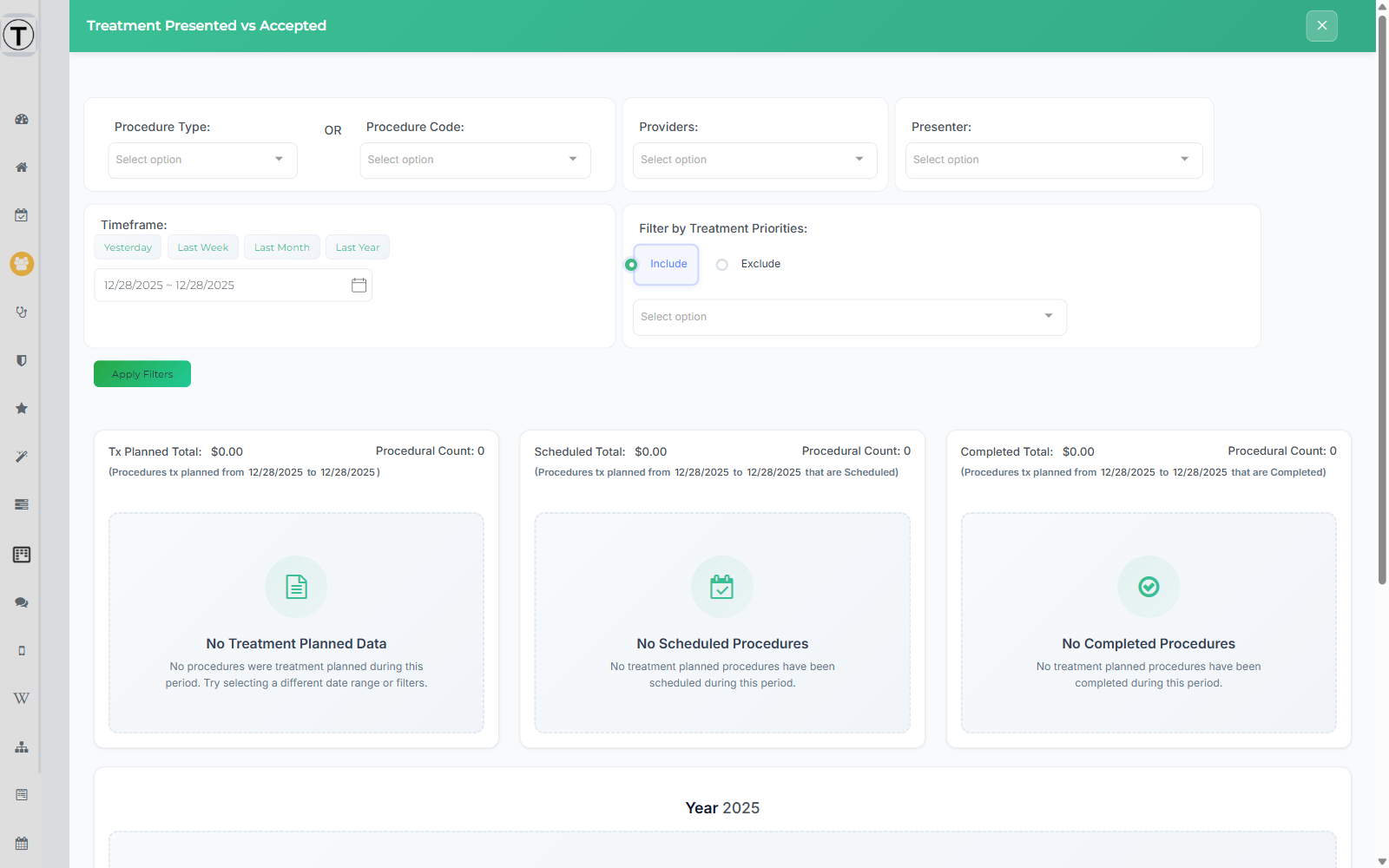Click the T logo at top of sidebar
The width and height of the screenshot is (1389, 868).
click(x=18, y=35)
